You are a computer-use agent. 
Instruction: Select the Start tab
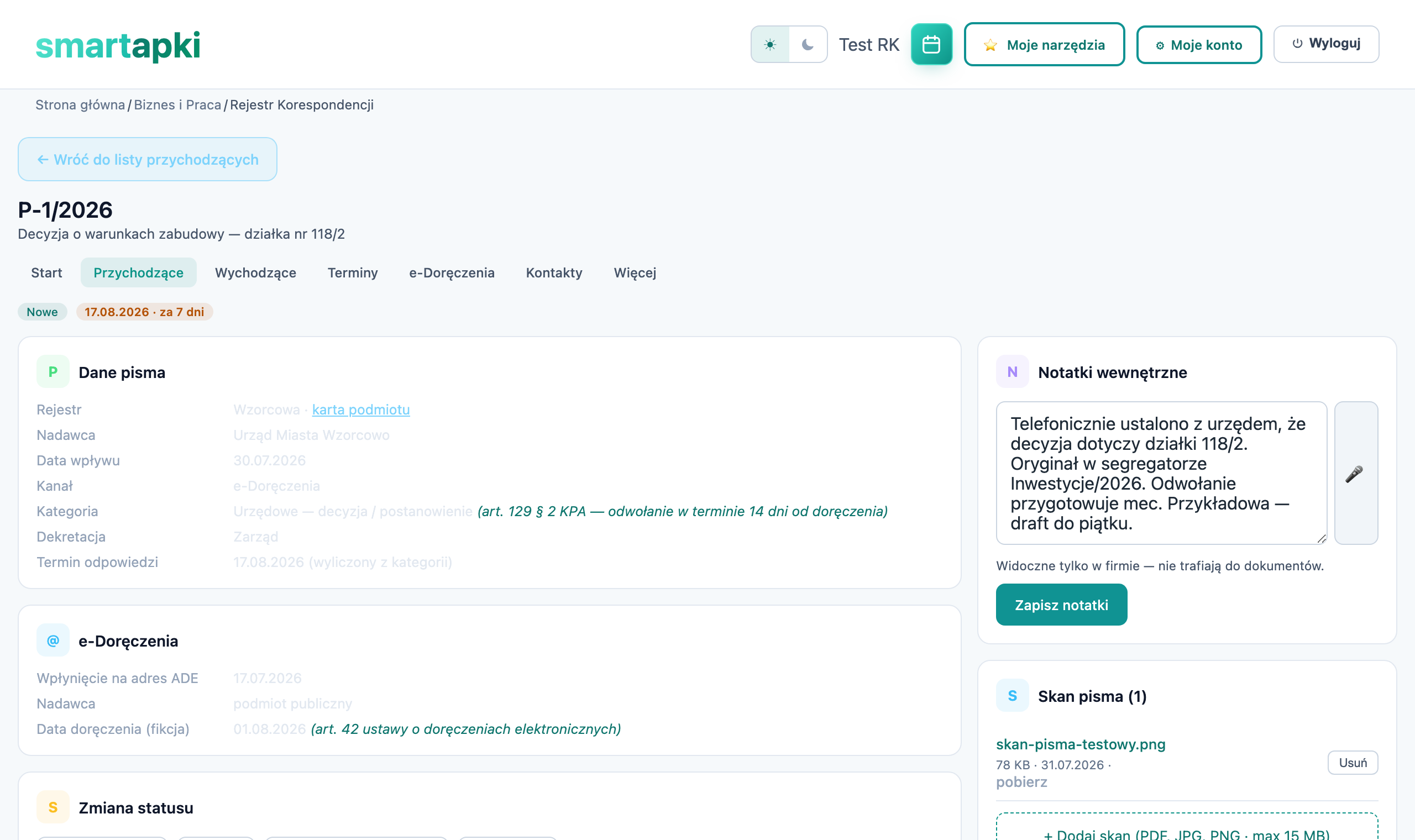[46, 272]
